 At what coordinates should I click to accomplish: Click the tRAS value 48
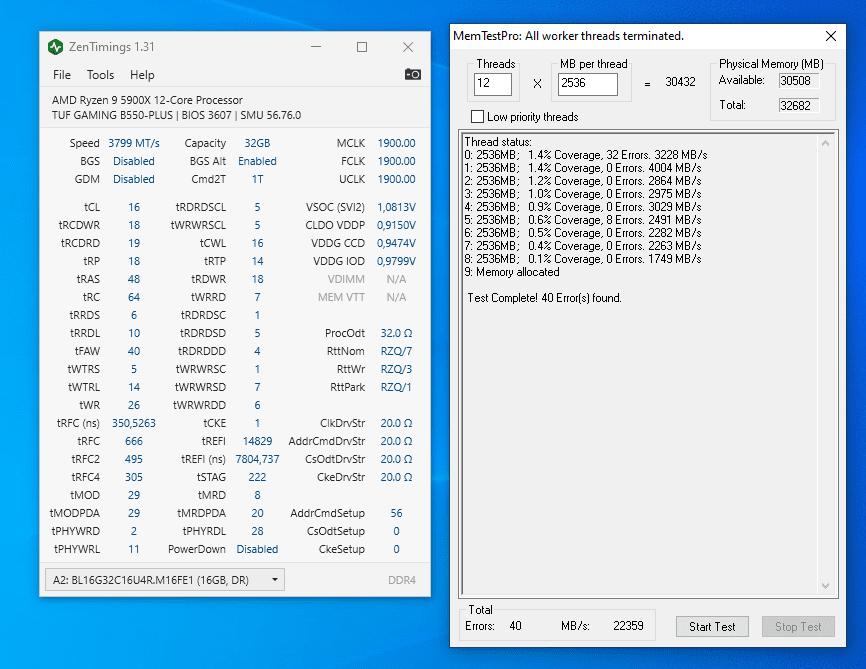[134, 279]
